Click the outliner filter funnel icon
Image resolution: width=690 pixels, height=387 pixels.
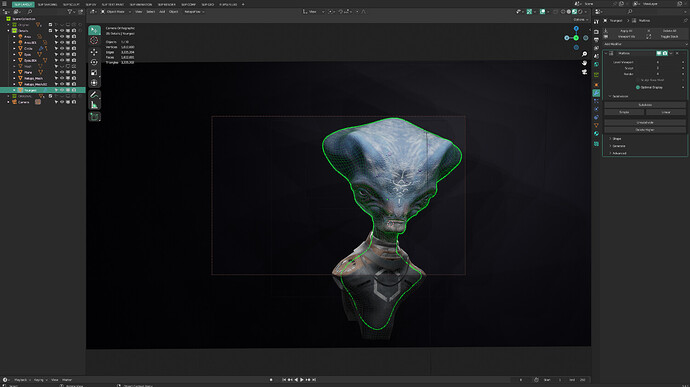click(70, 12)
